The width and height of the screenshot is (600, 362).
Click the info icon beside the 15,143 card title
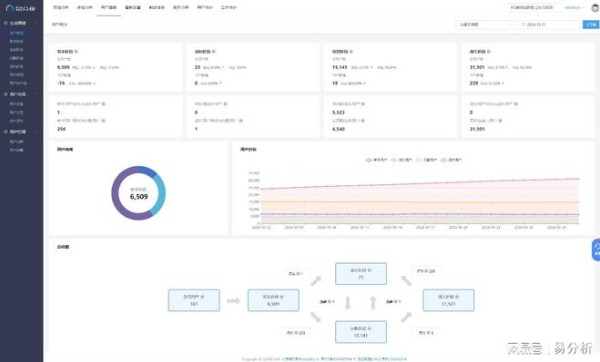coord(351,51)
